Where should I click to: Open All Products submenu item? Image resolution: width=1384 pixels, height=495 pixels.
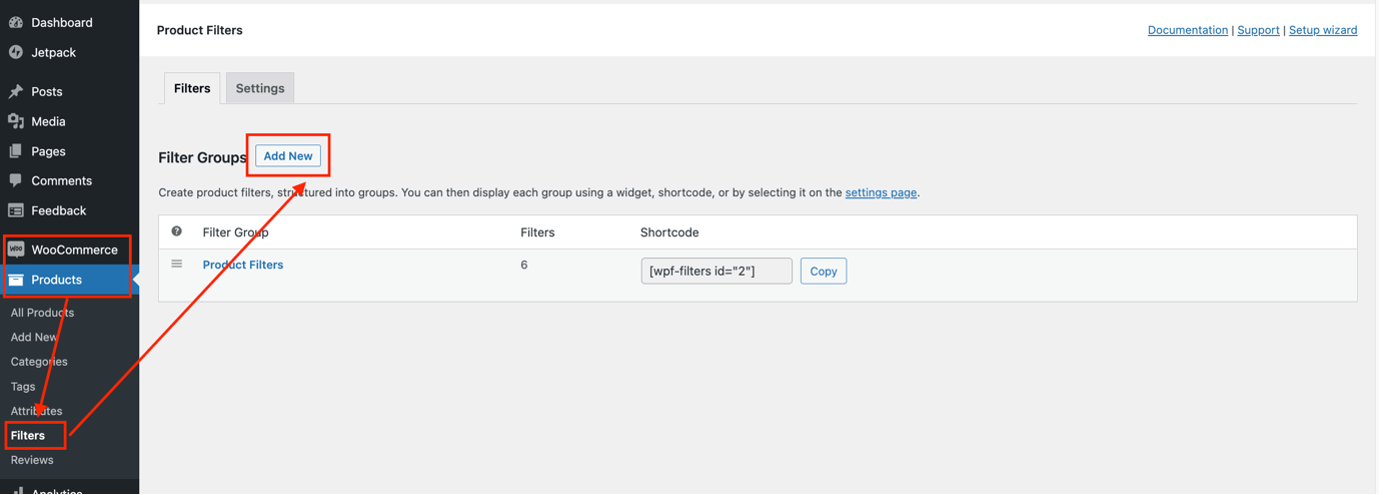pyautogui.click(x=42, y=313)
